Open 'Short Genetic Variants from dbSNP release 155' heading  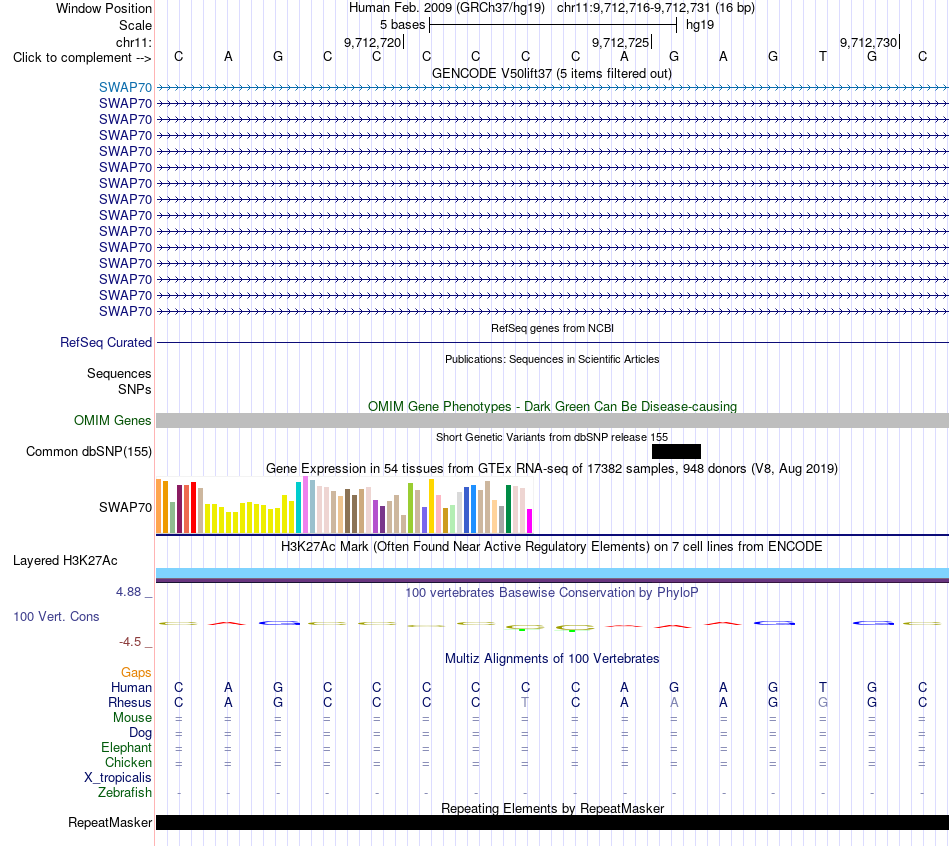pos(552,437)
